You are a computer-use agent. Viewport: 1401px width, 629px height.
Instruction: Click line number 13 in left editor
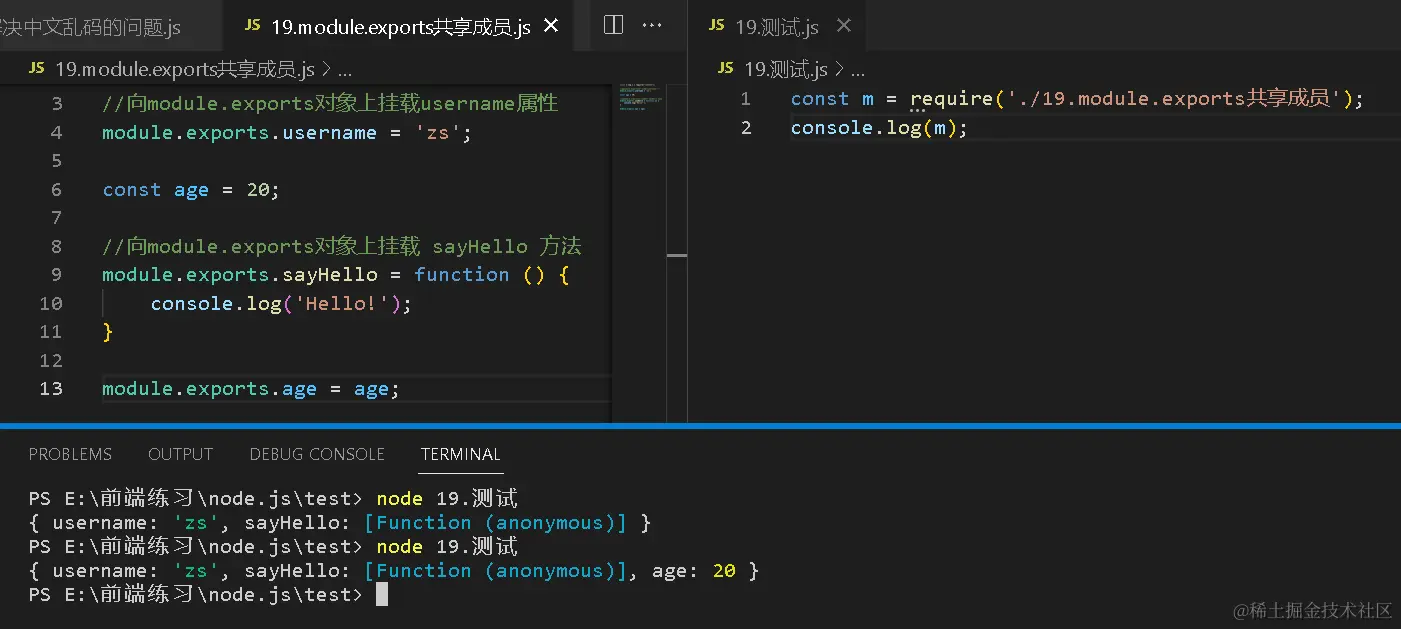click(51, 389)
